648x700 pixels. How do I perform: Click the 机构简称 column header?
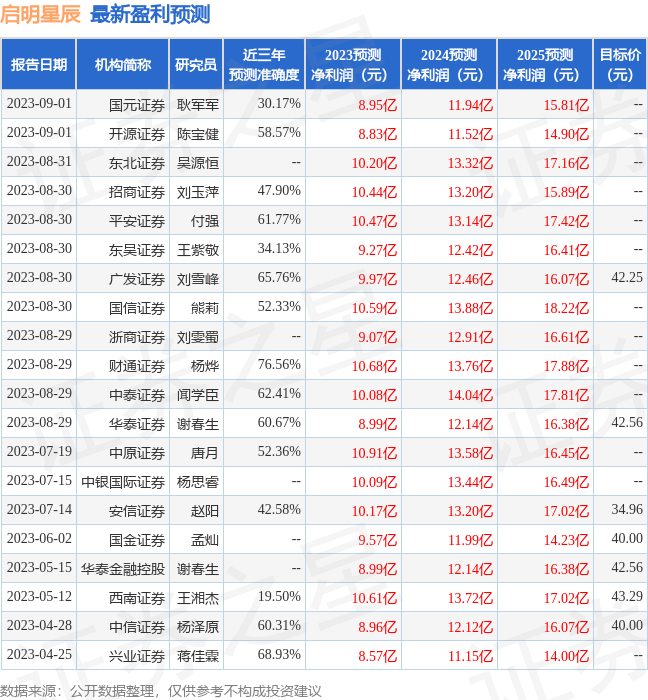pyautogui.click(x=123, y=64)
